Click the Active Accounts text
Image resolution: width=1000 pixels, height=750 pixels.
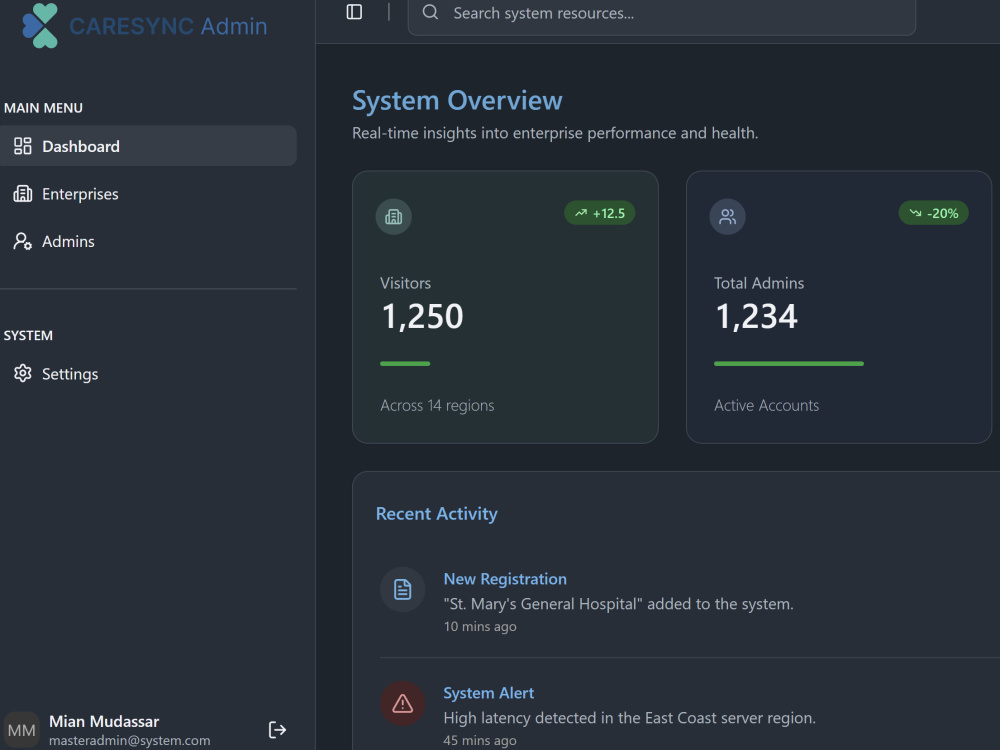point(767,406)
